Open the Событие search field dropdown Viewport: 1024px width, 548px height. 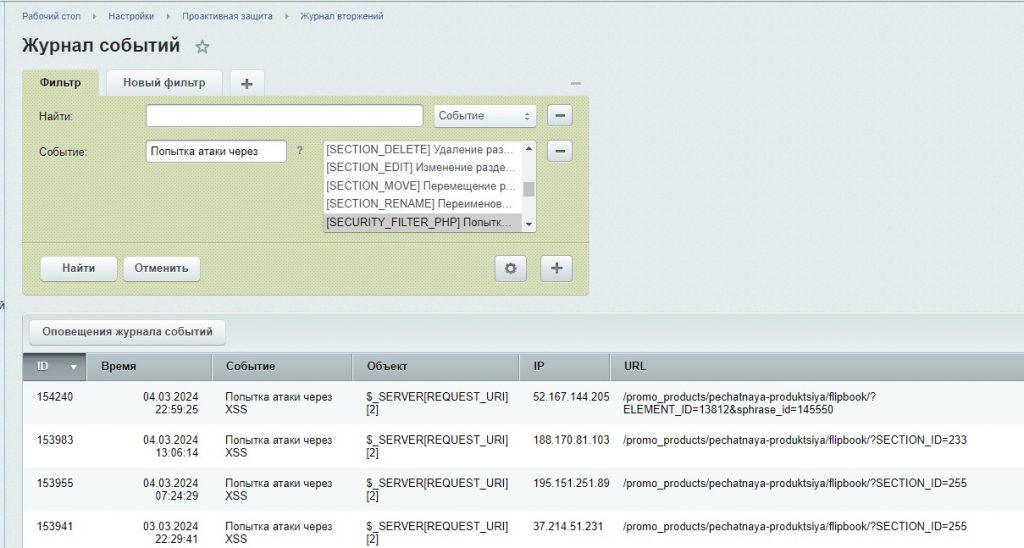pos(485,116)
